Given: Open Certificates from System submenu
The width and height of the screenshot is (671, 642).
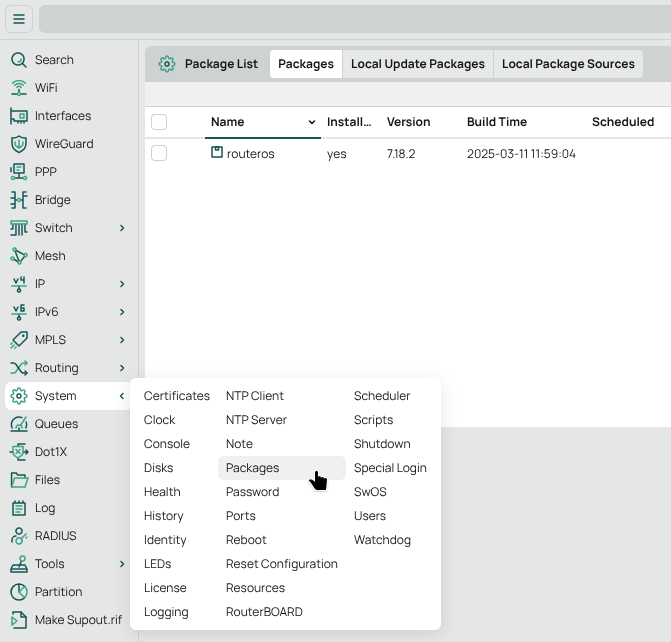Looking at the screenshot, I should click(x=177, y=396).
